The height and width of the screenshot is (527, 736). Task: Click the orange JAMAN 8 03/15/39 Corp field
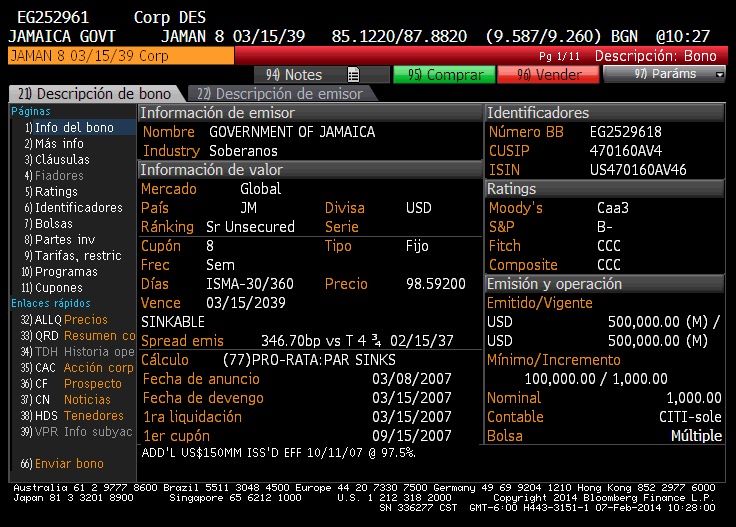tap(120, 57)
